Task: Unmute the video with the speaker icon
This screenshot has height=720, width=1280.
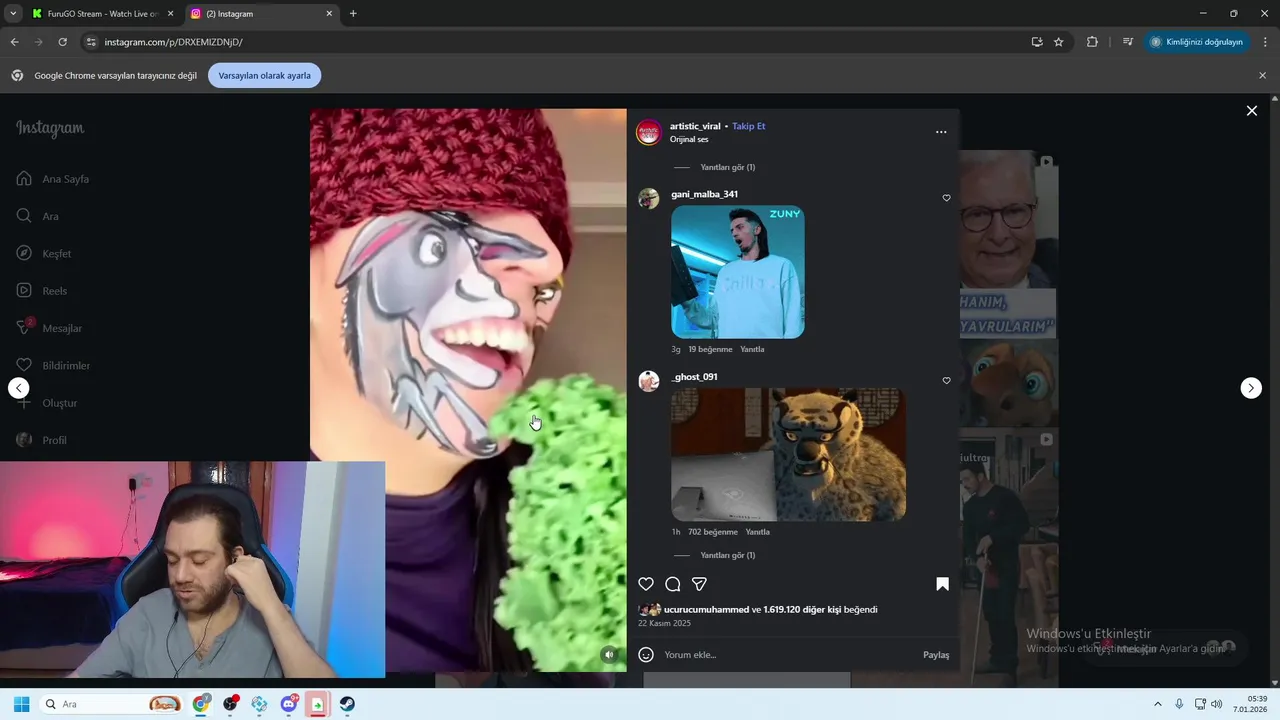Action: [x=609, y=654]
